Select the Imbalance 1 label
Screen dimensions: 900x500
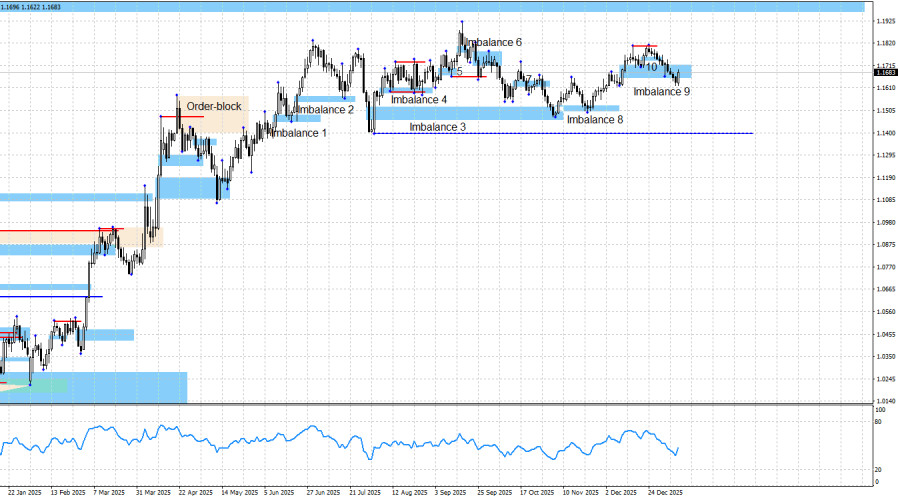coord(299,133)
